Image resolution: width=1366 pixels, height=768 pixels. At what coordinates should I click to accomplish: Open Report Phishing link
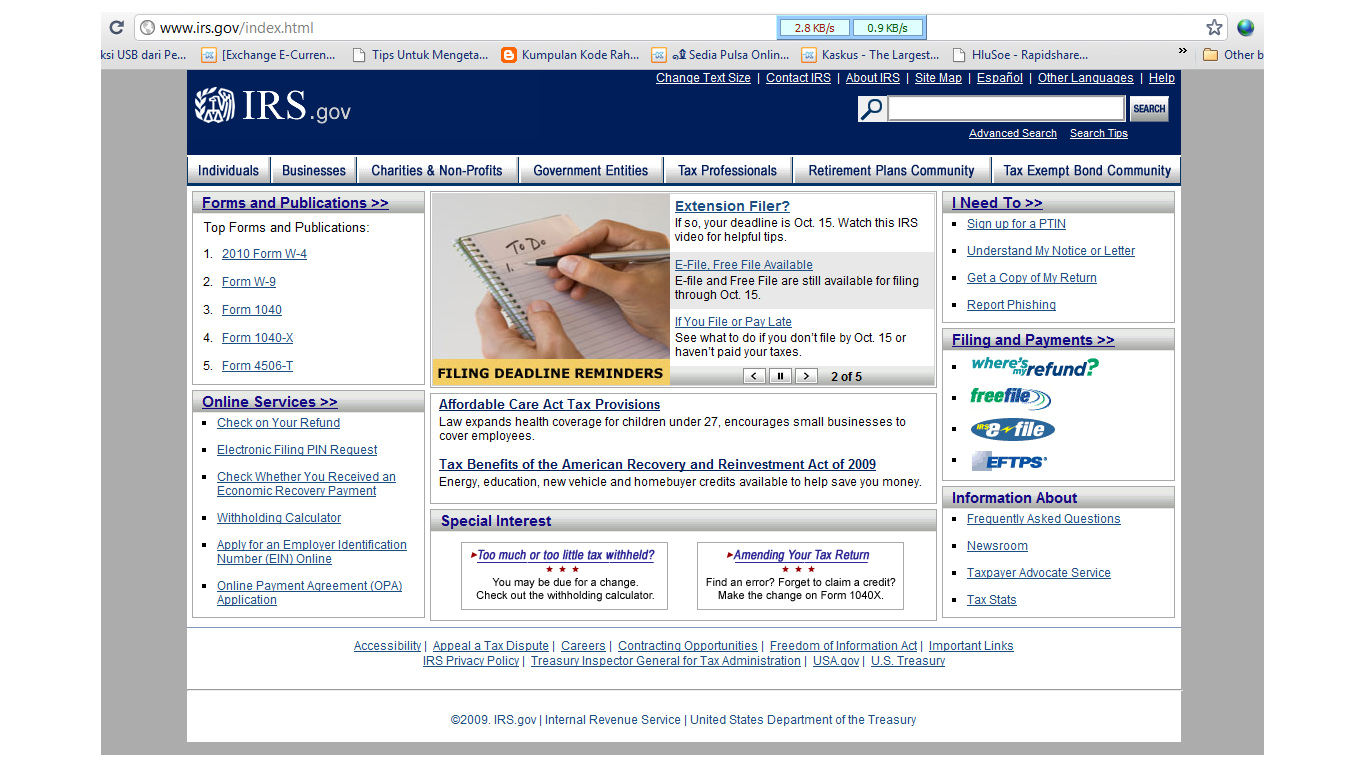pyautogui.click(x=1011, y=305)
